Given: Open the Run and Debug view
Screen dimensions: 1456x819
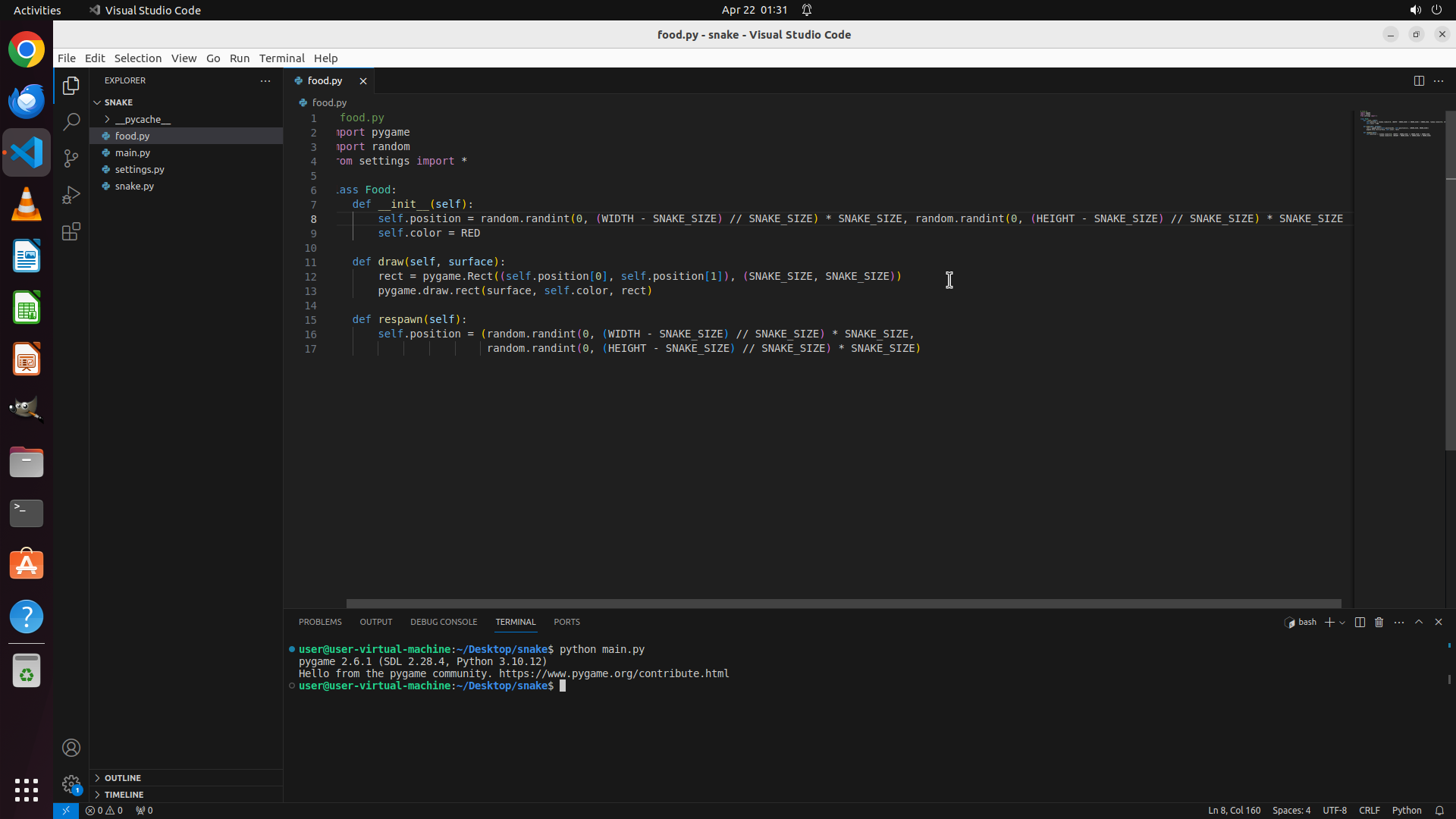Looking at the screenshot, I should [x=71, y=195].
